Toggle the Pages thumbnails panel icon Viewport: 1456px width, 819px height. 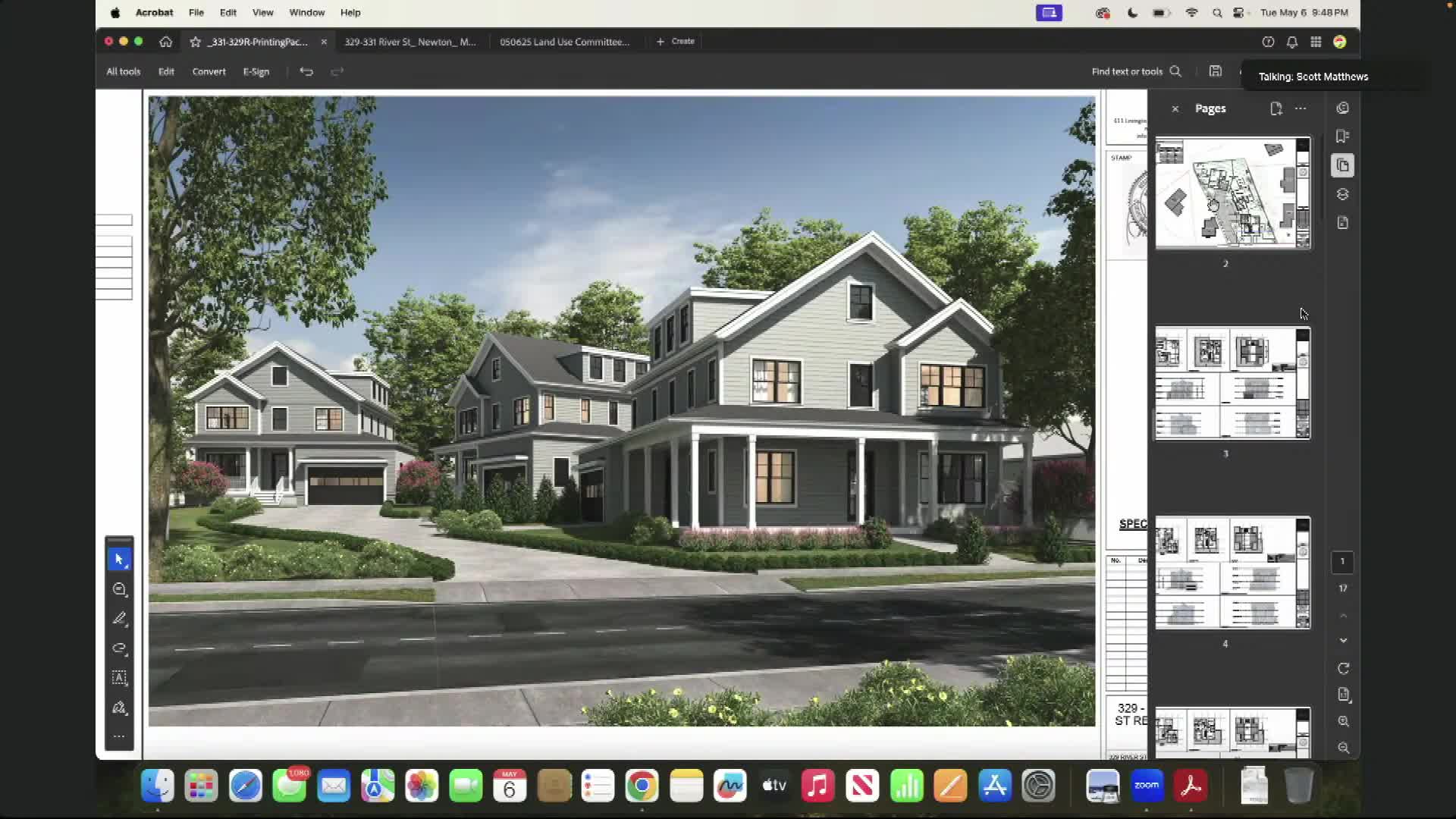point(1343,165)
